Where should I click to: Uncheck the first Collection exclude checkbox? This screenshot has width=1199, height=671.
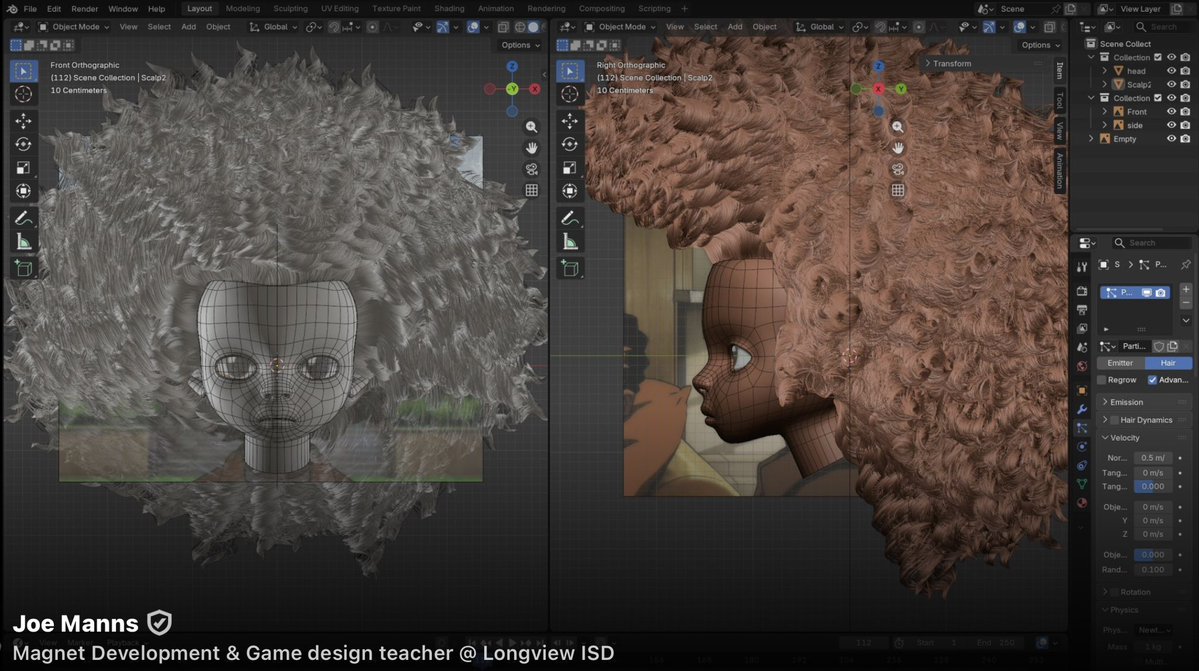(x=1158, y=57)
